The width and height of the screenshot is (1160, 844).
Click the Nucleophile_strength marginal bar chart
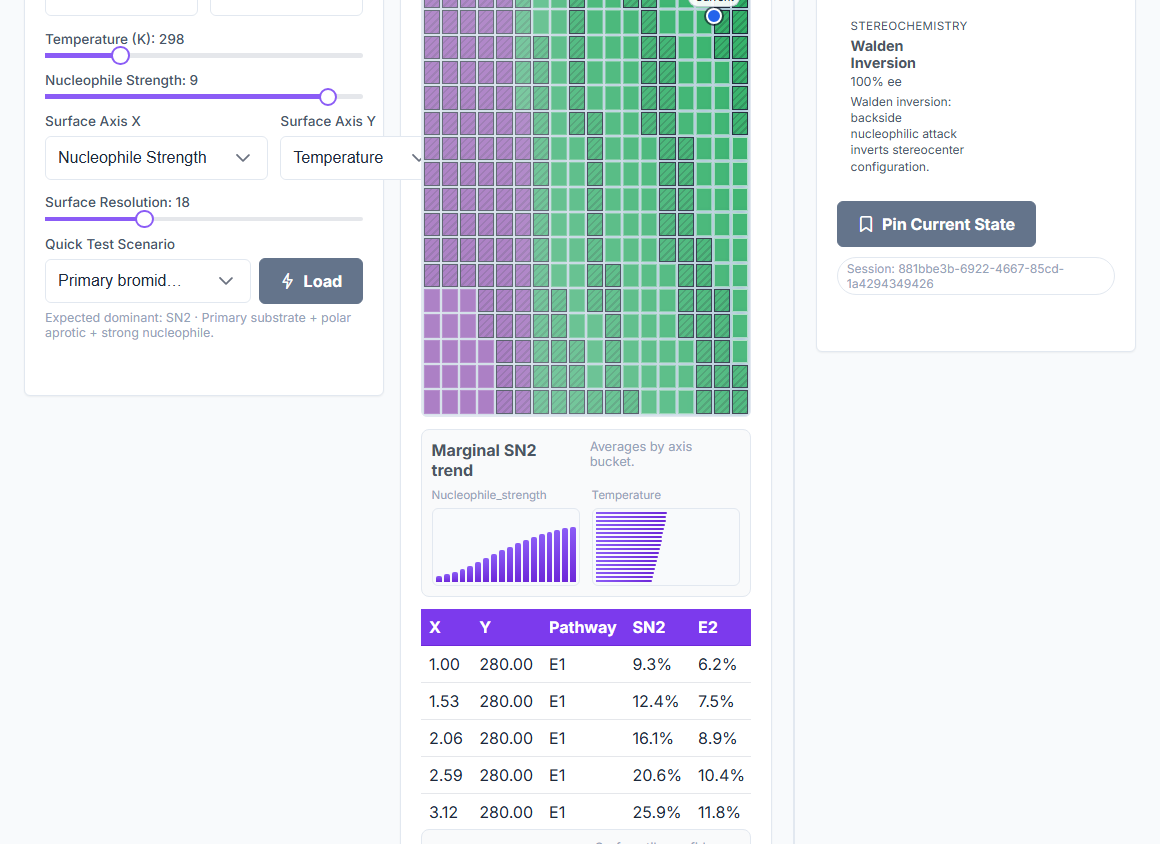(x=506, y=547)
